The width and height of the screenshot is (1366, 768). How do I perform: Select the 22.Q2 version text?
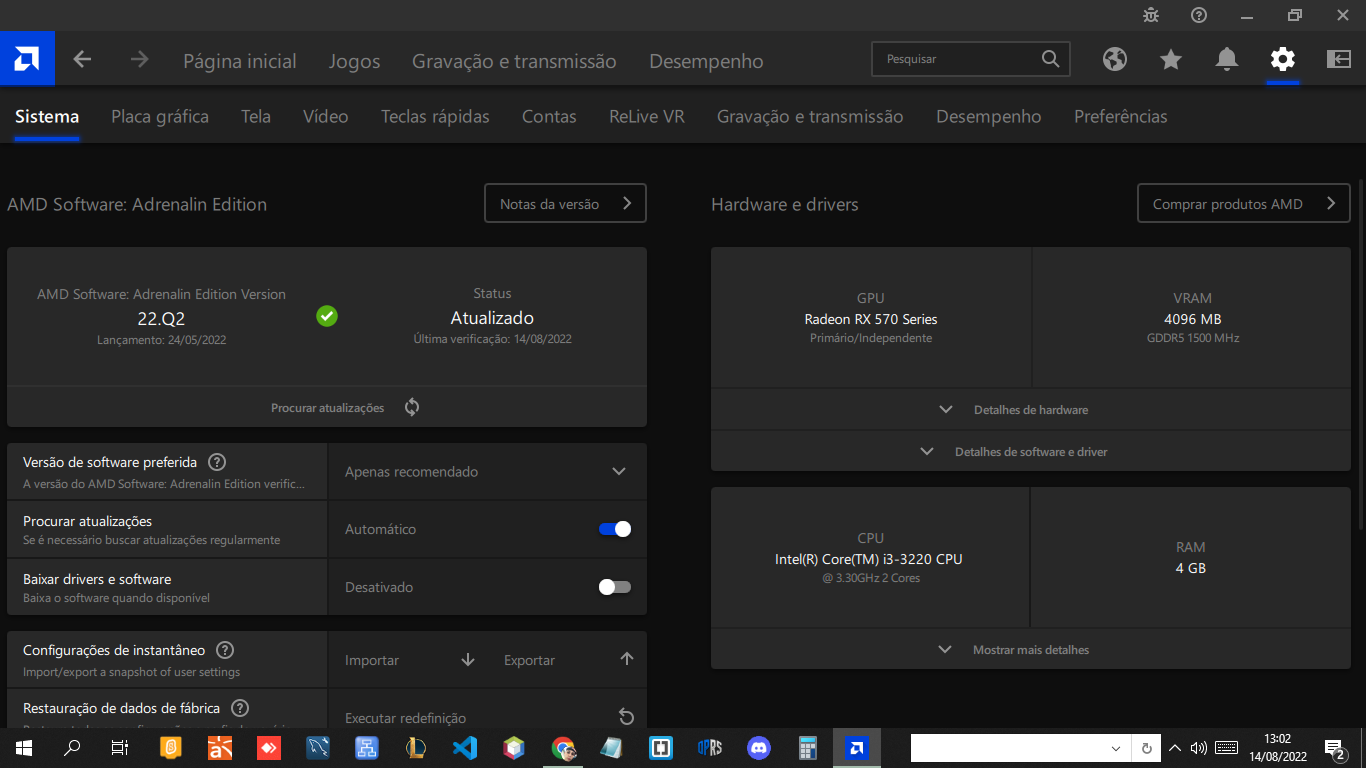(161, 319)
